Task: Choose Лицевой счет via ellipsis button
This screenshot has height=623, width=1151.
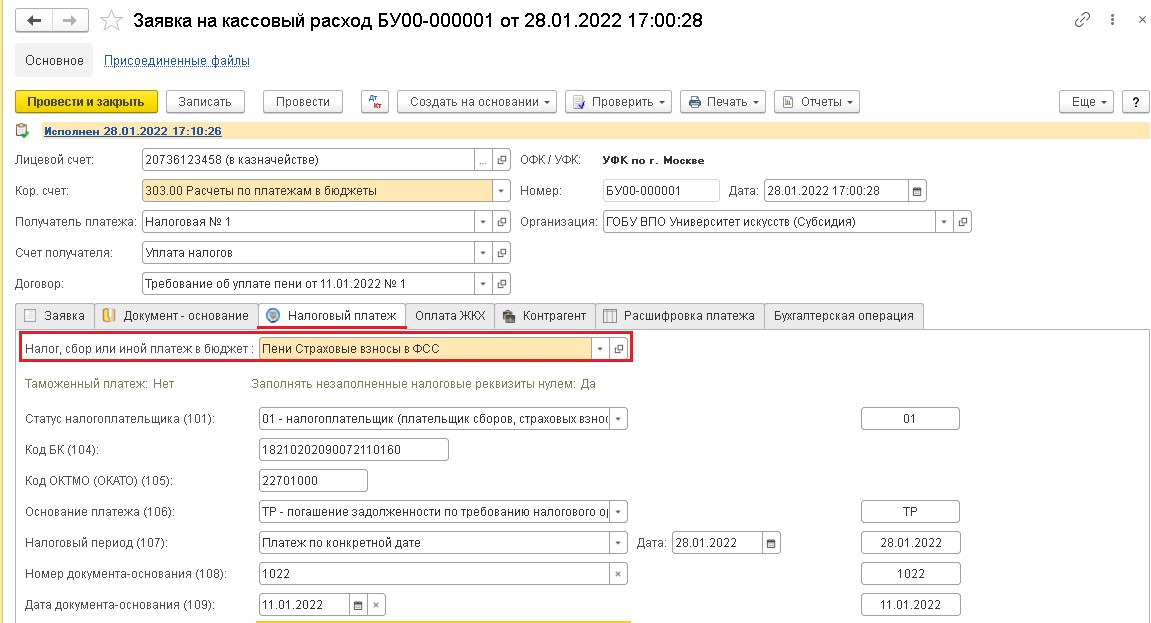Action: (483, 160)
